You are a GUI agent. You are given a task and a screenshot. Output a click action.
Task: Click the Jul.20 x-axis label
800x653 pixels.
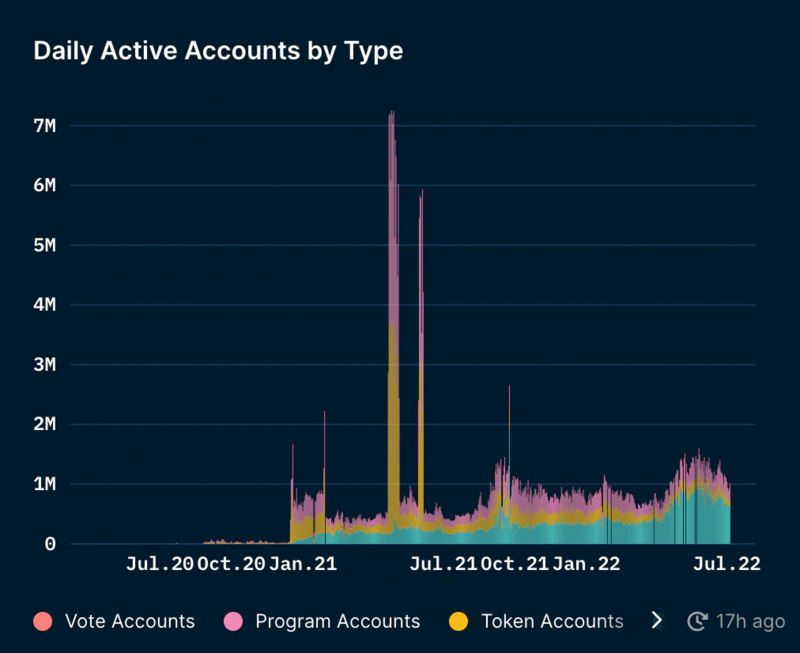coord(160,564)
